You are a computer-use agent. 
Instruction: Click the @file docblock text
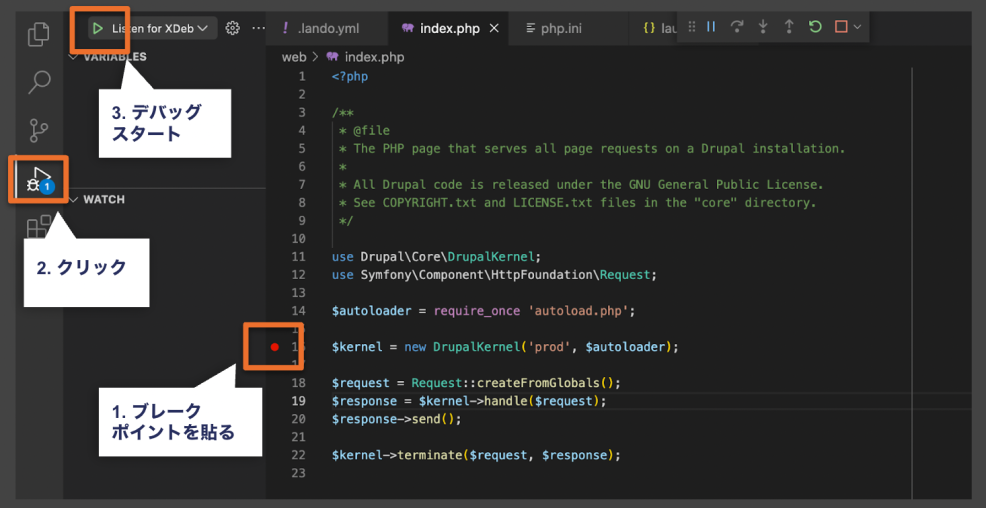click(371, 131)
